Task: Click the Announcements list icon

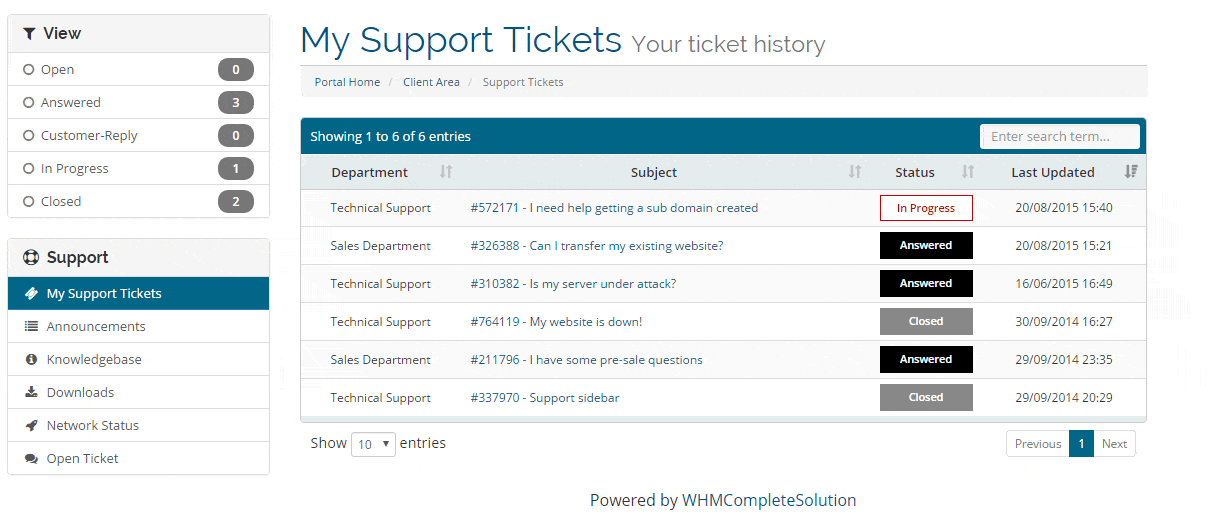Action: (31, 327)
